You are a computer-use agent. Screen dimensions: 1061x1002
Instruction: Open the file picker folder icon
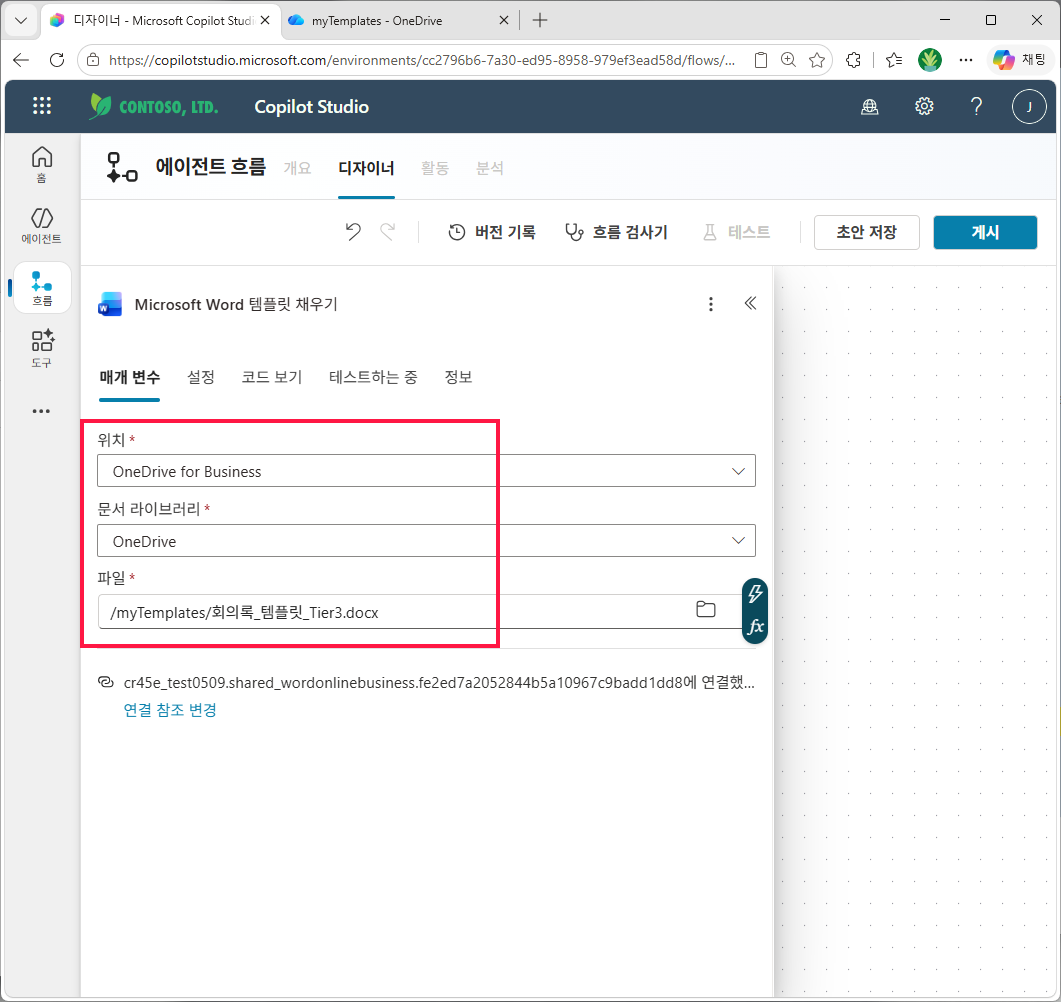pos(706,610)
